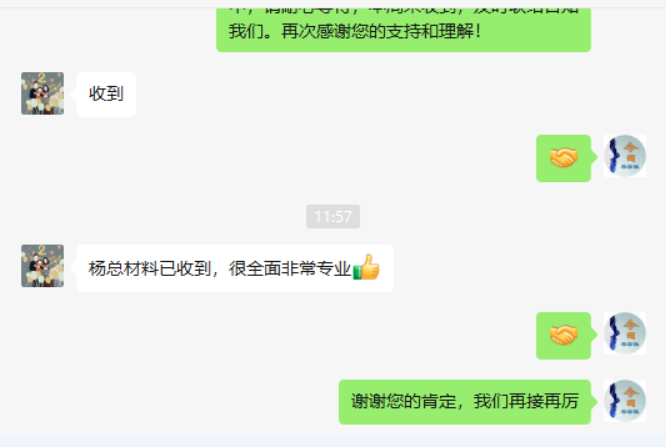666x447 pixels.
Task: Open contact avatar beside the 杨总材料已收到 message
Action: click(42, 266)
